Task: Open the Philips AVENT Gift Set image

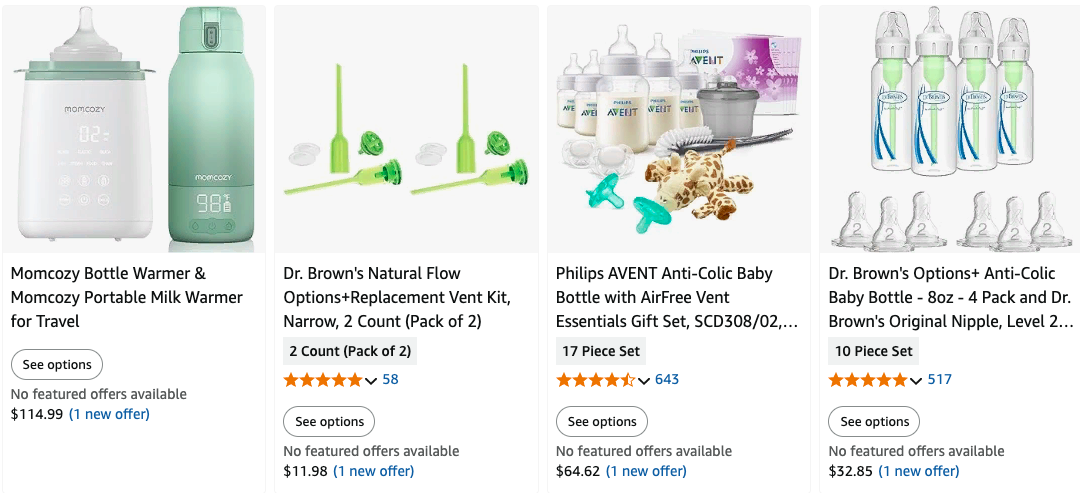Action: [679, 130]
